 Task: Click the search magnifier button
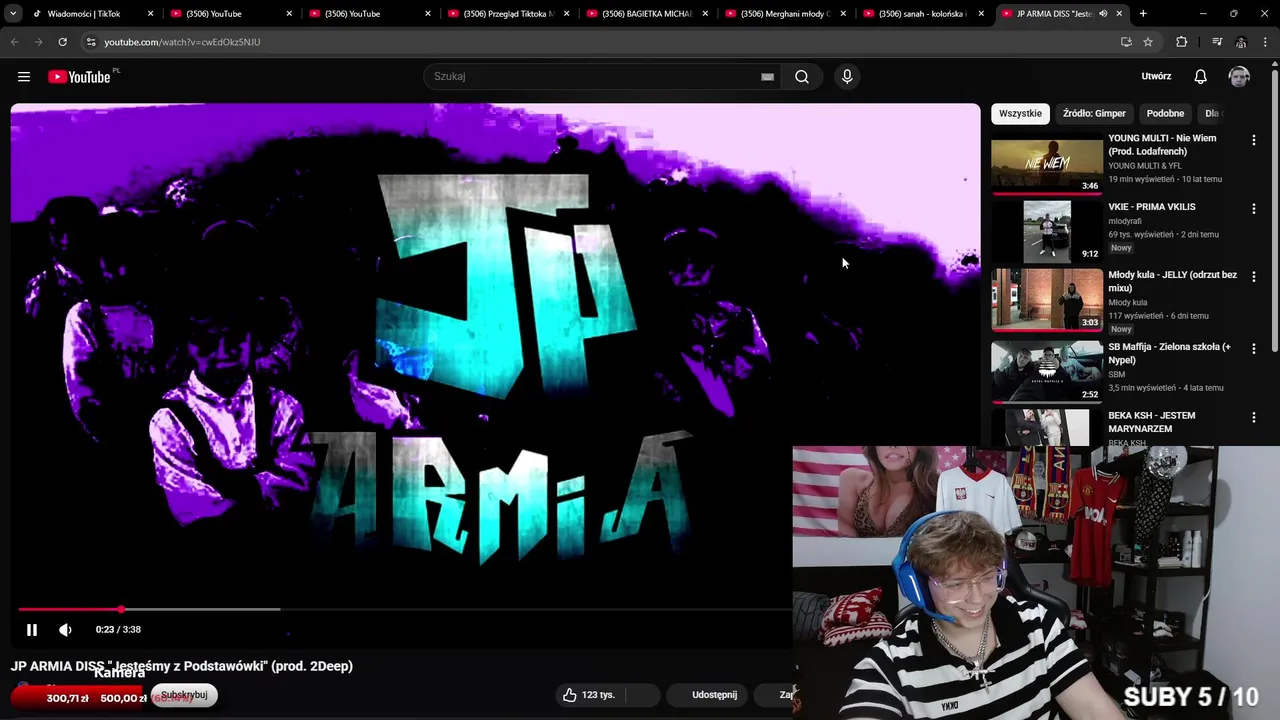802,77
